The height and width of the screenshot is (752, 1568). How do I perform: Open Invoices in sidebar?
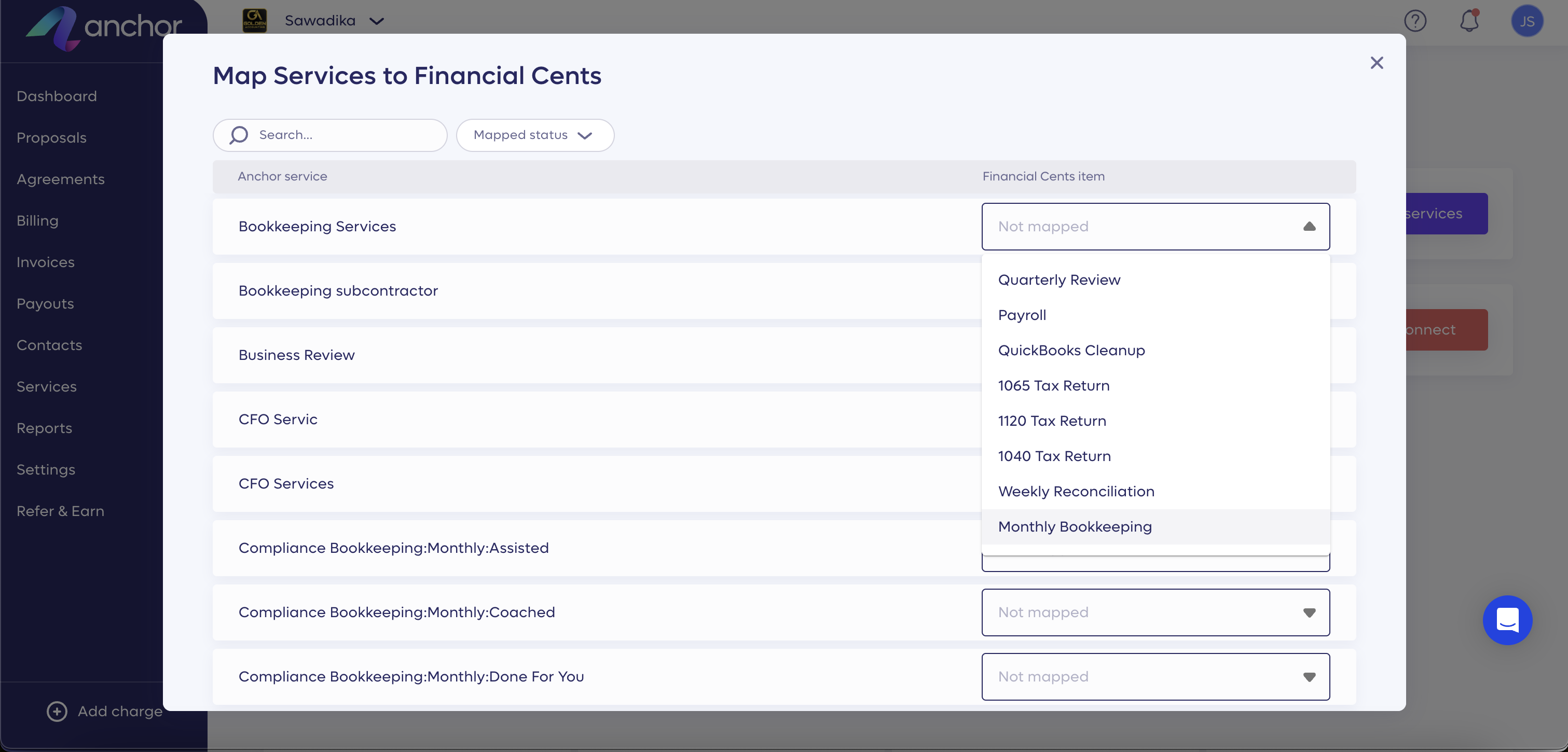(45, 262)
